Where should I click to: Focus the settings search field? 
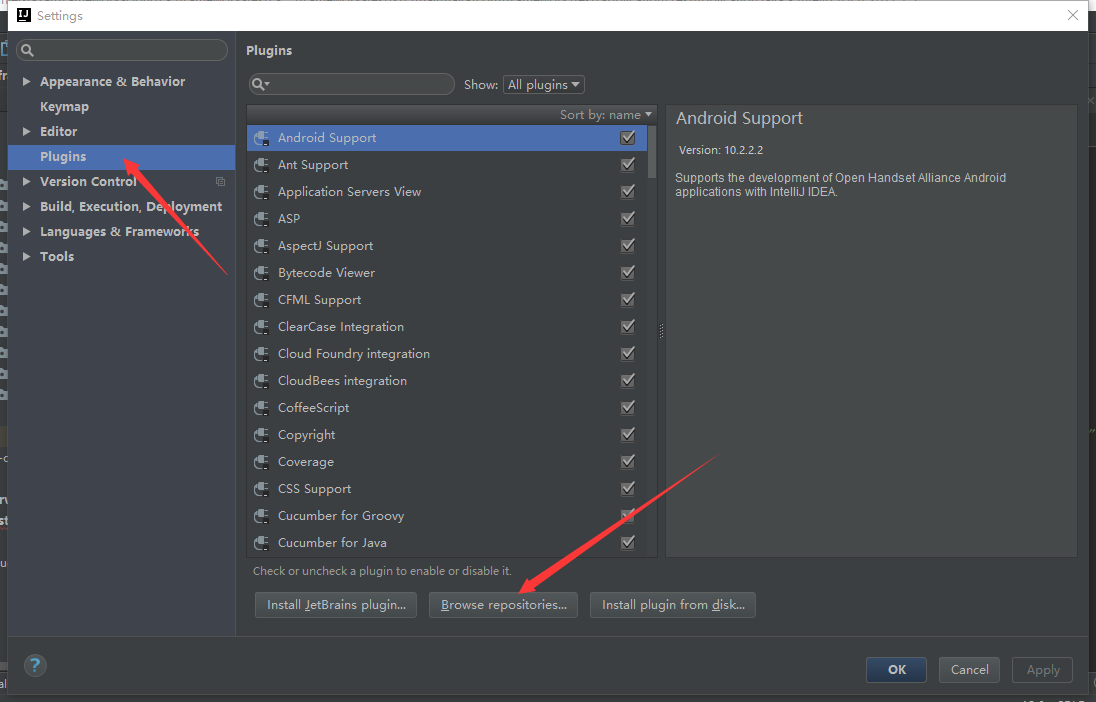[x=122, y=50]
